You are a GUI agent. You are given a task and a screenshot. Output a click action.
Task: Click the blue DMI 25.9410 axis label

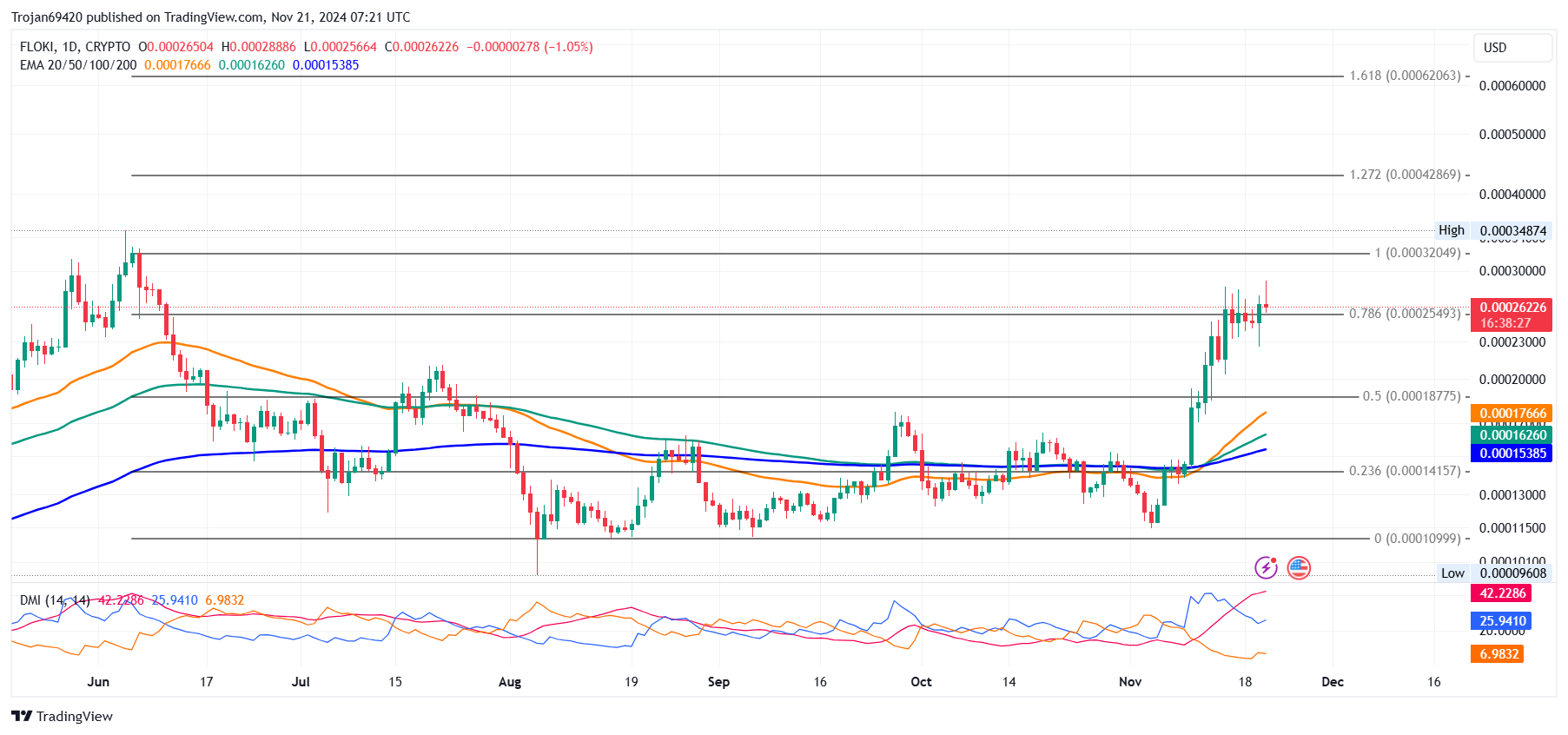1501,621
